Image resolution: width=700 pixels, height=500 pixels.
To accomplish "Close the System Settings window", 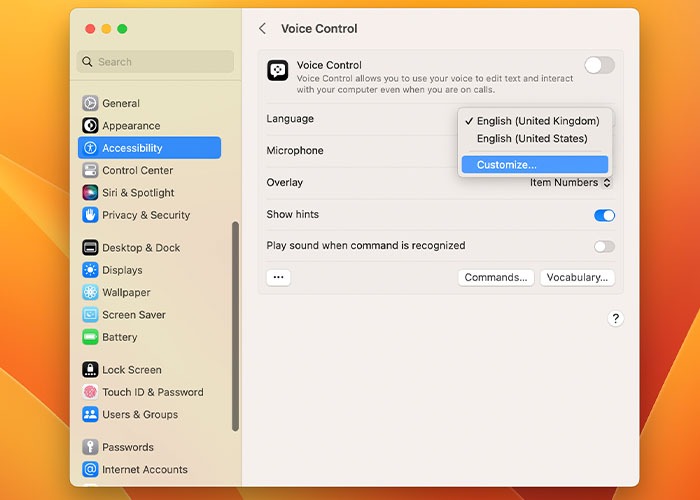I will [90, 29].
